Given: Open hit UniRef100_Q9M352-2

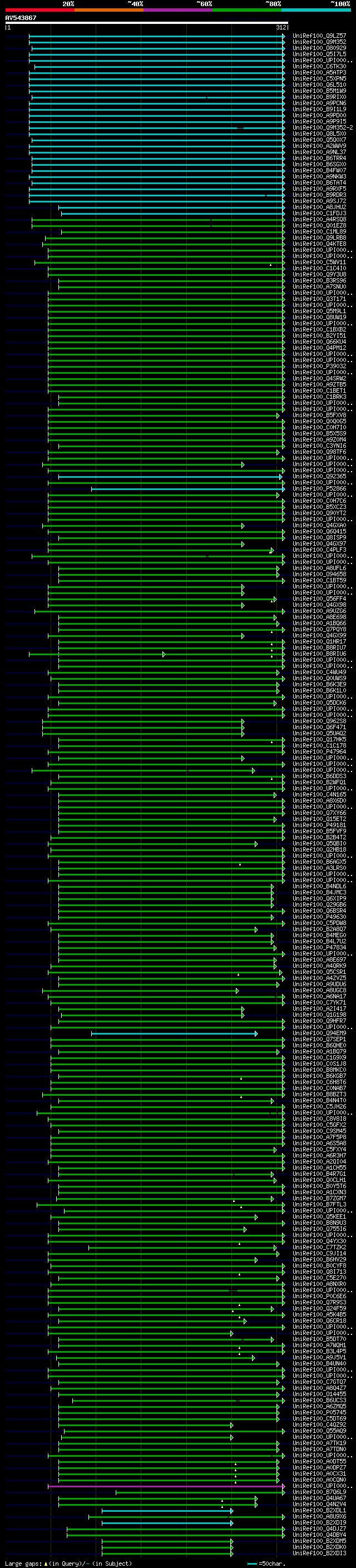Looking at the screenshot, I should pyautogui.click(x=323, y=128).
